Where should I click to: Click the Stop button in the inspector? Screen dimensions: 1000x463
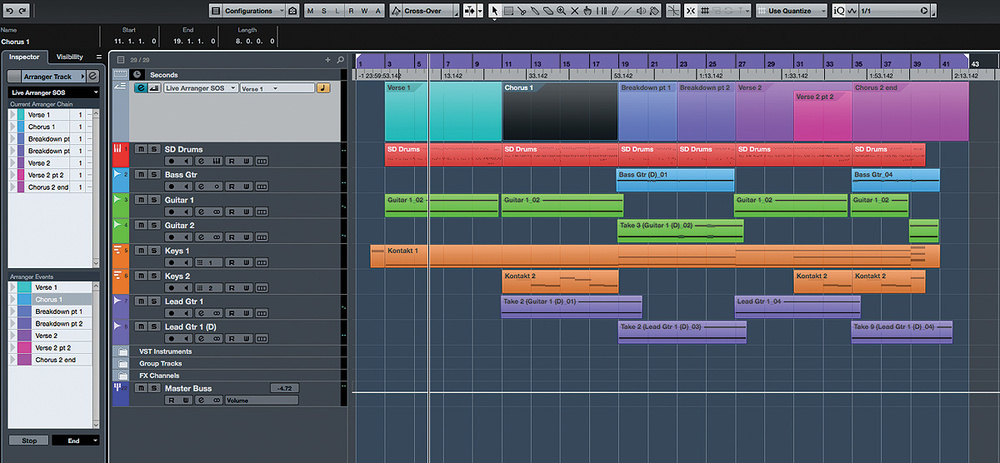tap(29, 441)
